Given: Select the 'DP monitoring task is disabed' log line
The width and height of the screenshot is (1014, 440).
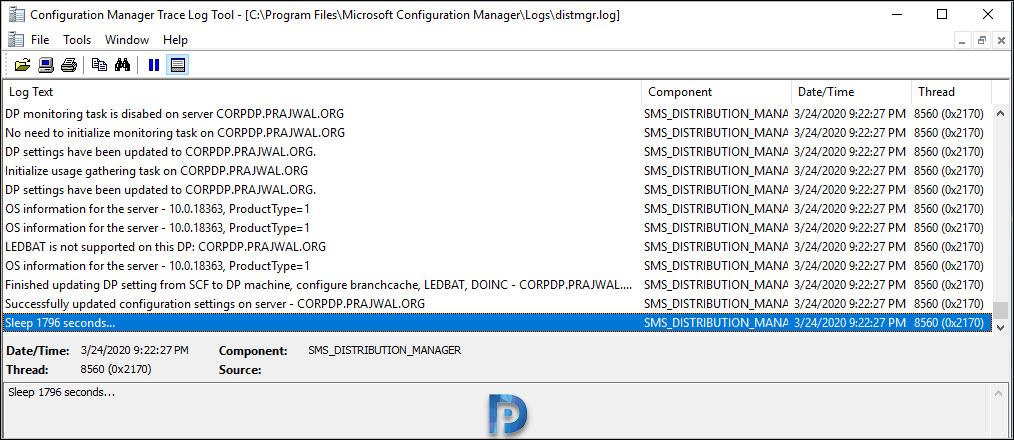Looking at the screenshot, I should pos(498,114).
